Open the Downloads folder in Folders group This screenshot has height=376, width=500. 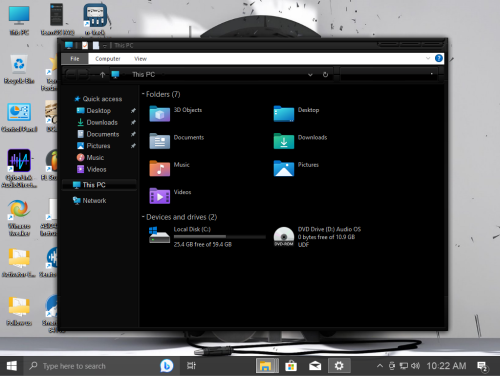[x=284, y=141]
